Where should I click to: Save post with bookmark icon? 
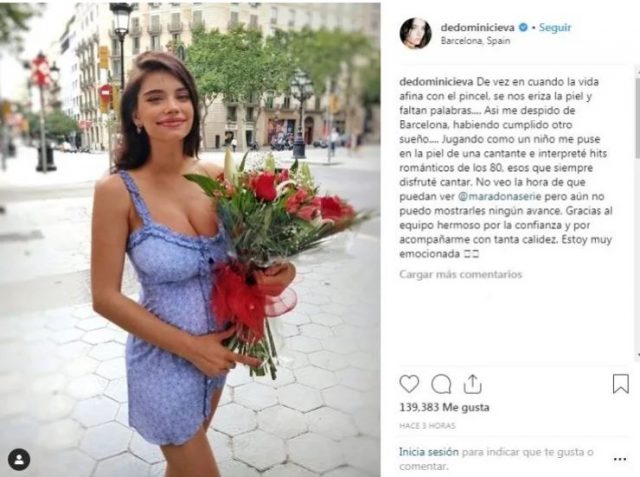620,384
